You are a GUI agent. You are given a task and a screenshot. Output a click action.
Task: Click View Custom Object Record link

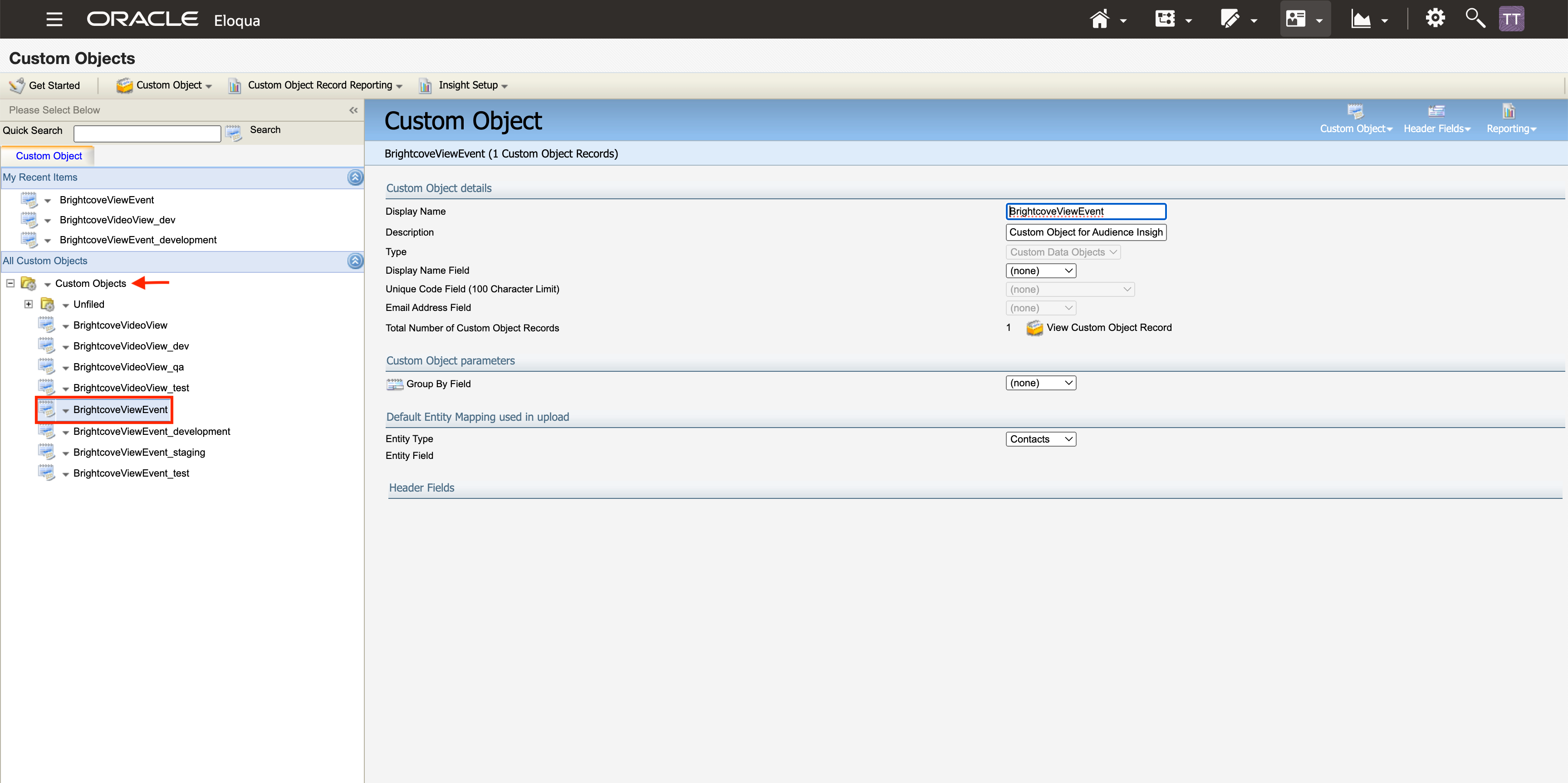(x=1108, y=328)
